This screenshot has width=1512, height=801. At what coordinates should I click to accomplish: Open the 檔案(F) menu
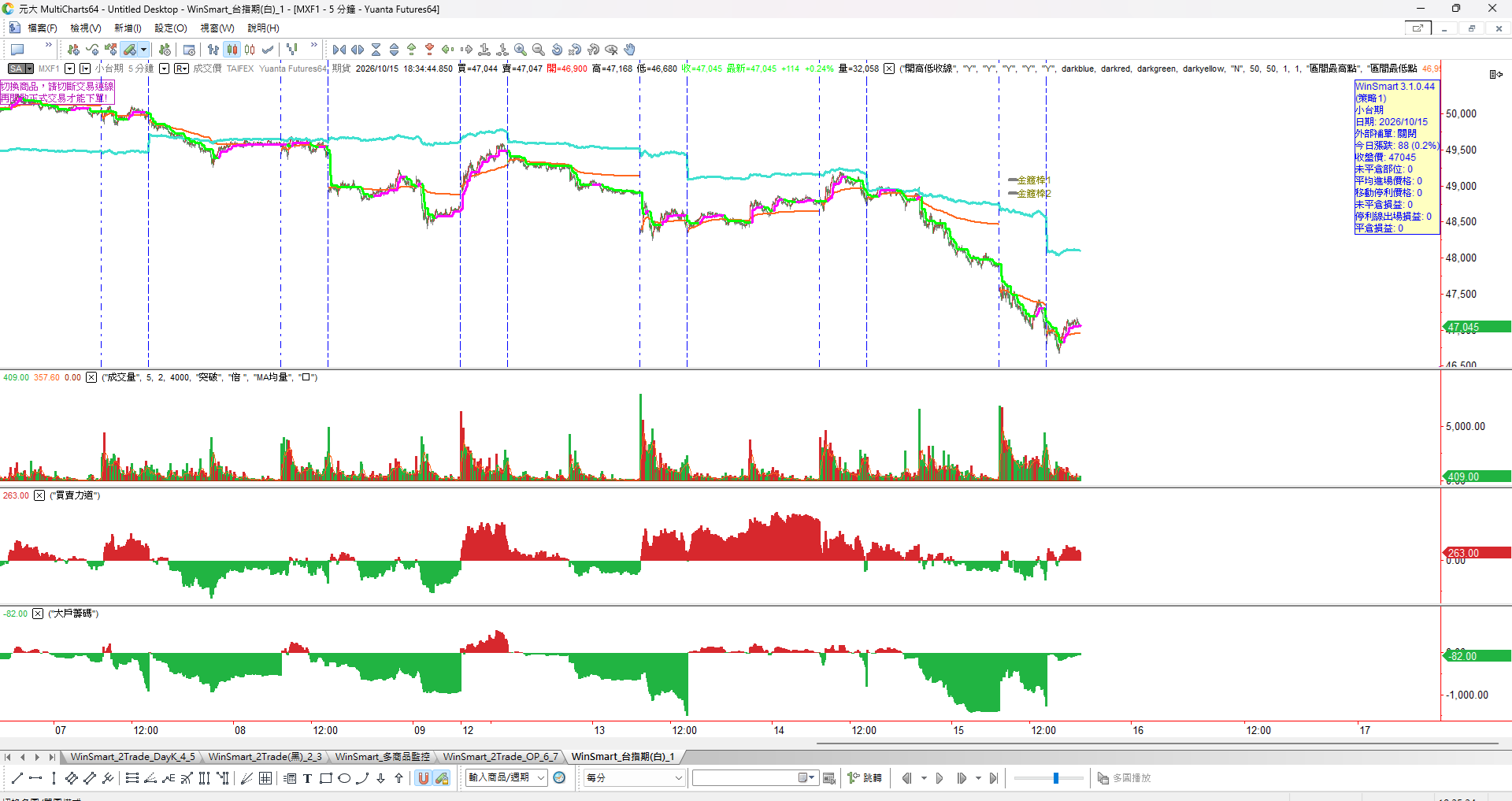pos(42,28)
